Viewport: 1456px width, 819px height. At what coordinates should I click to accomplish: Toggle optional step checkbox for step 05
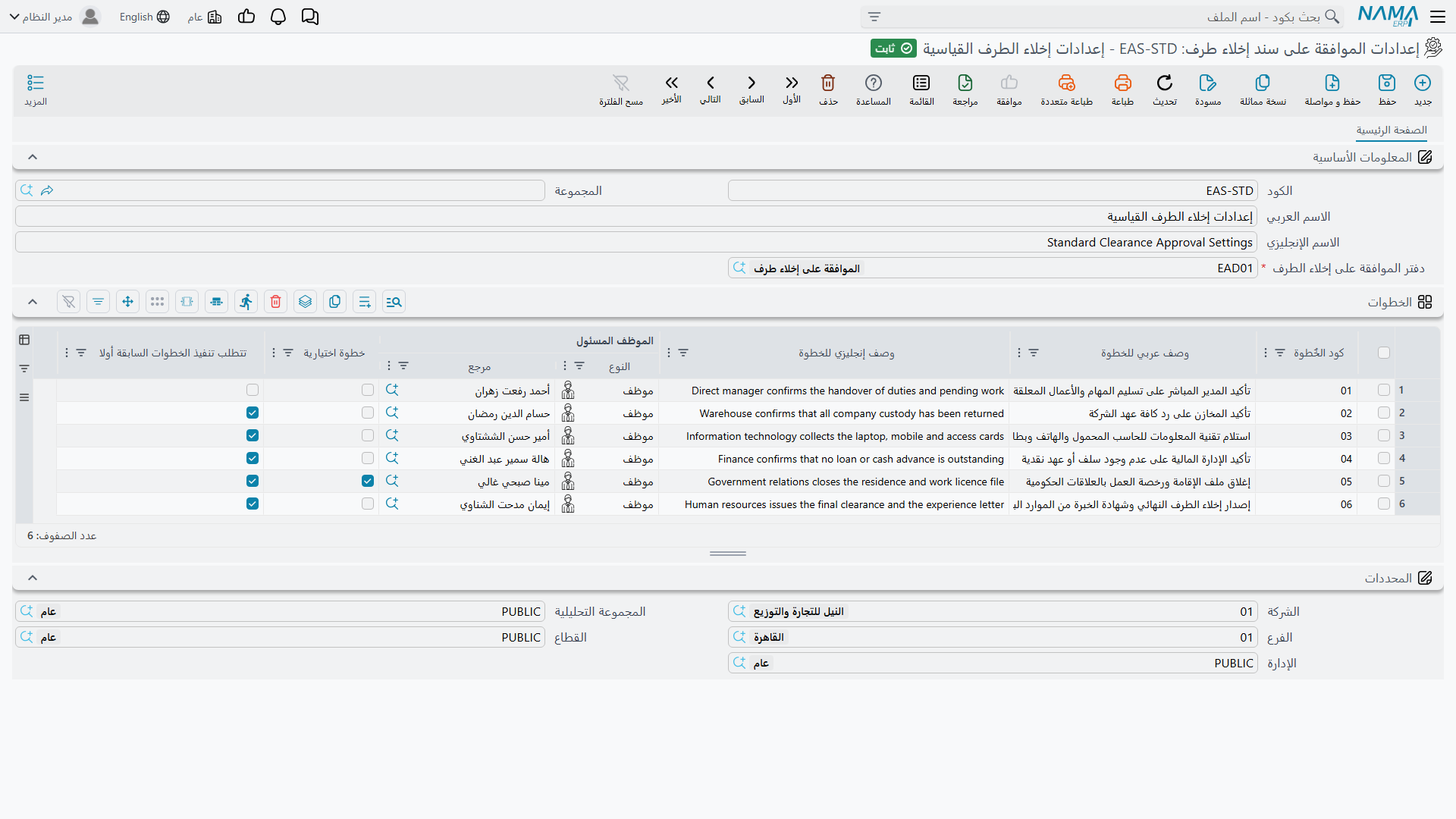pyautogui.click(x=368, y=481)
